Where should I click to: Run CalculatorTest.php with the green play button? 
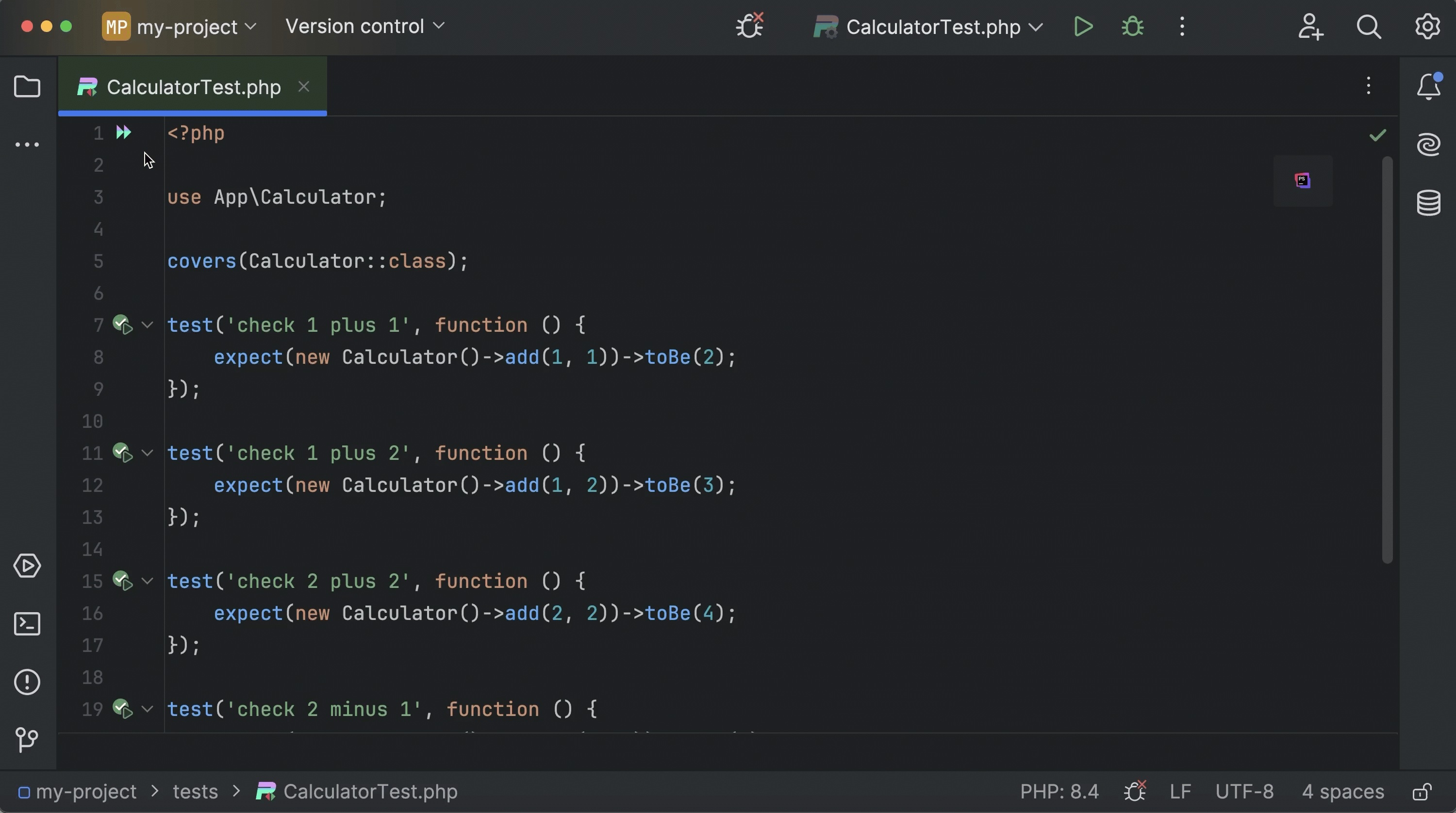1082,27
